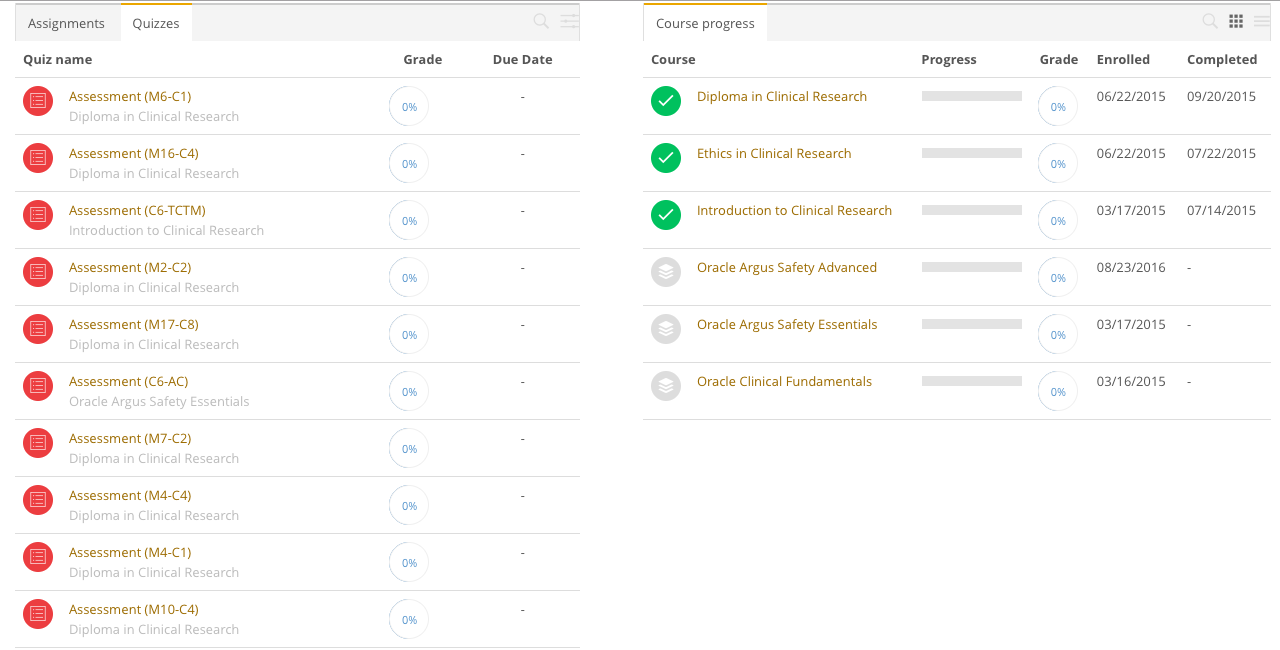Click 0% grade circle for Assessment (M6-C1)
1280x650 pixels.
pos(409,107)
